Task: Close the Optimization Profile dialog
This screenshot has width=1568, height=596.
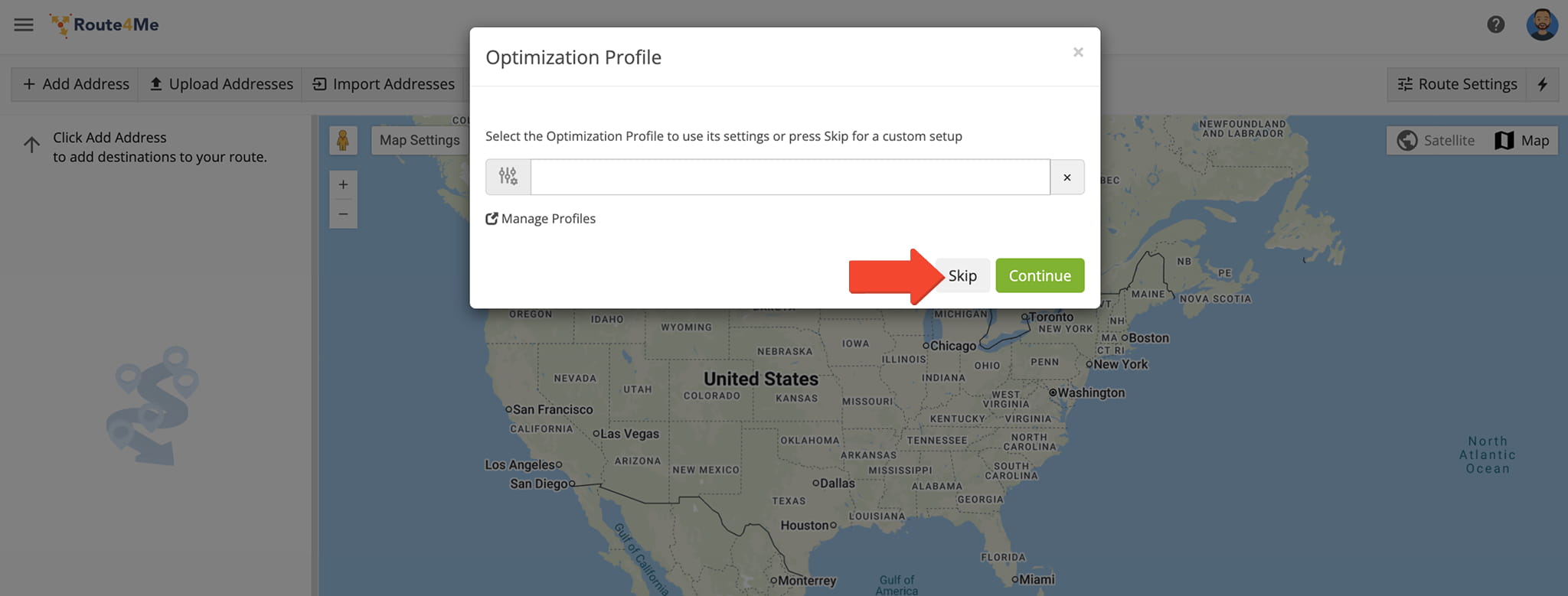Action: tap(1078, 52)
